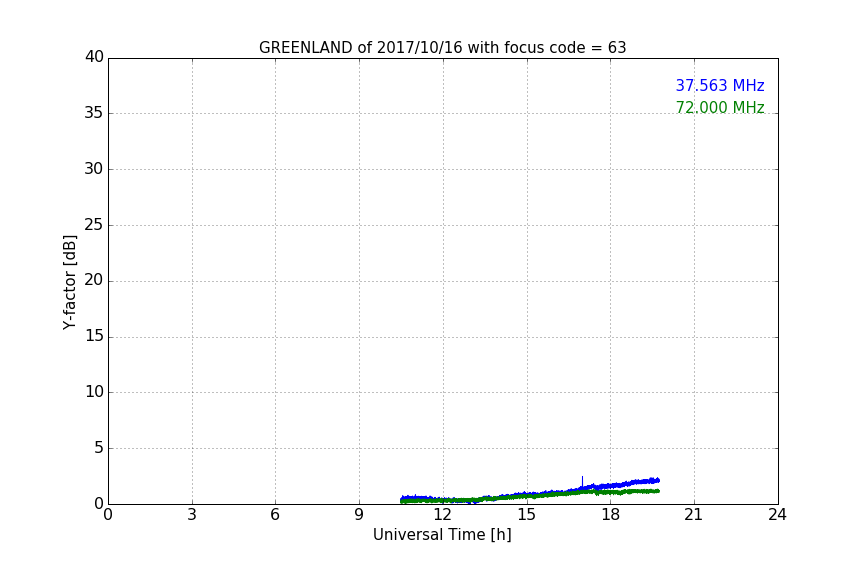Click the 'Universal Time [h]' axis label

(x=442, y=535)
